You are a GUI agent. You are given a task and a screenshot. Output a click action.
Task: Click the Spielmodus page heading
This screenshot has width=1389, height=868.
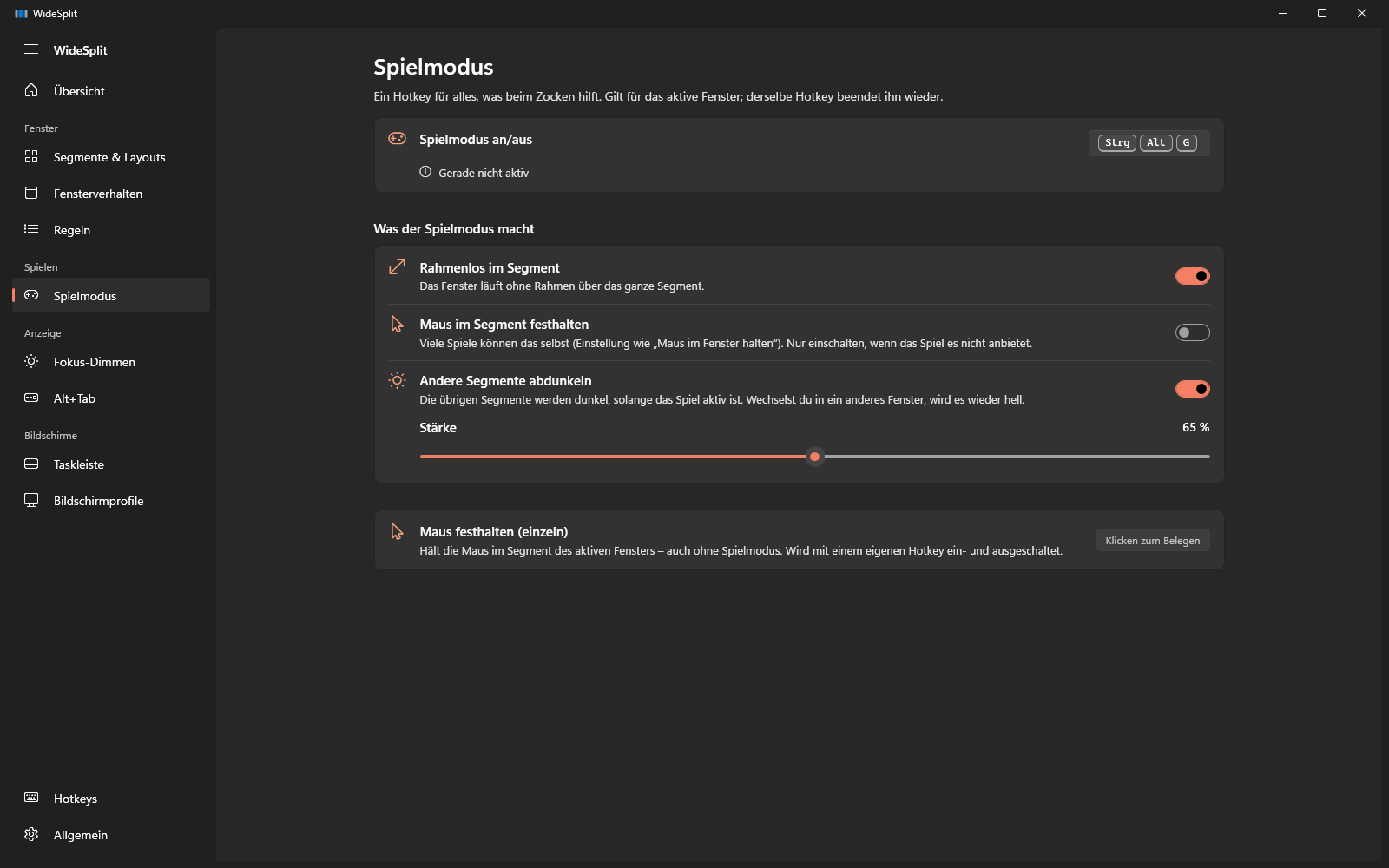point(433,67)
